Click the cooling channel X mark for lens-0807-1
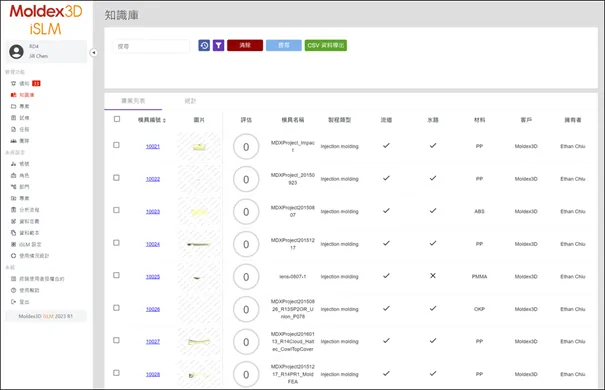This screenshot has width=605, height=390. click(x=433, y=276)
